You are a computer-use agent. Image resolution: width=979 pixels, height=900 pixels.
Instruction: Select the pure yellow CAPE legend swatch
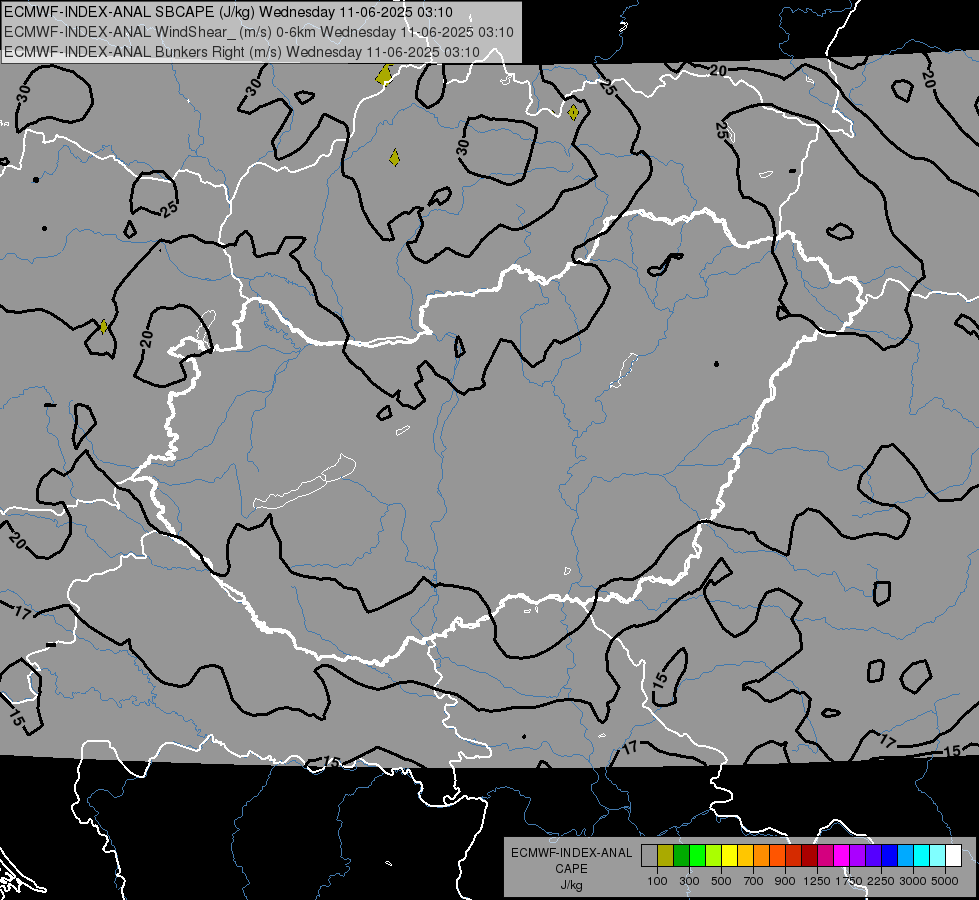(x=729, y=856)
